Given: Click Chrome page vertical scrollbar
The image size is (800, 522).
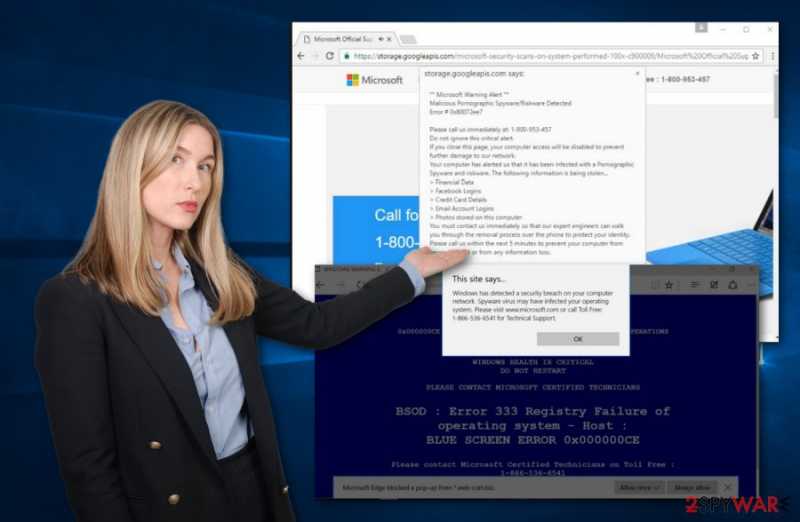Looking at the screenshot, I should pyautogui.click(x=775, y=96).
